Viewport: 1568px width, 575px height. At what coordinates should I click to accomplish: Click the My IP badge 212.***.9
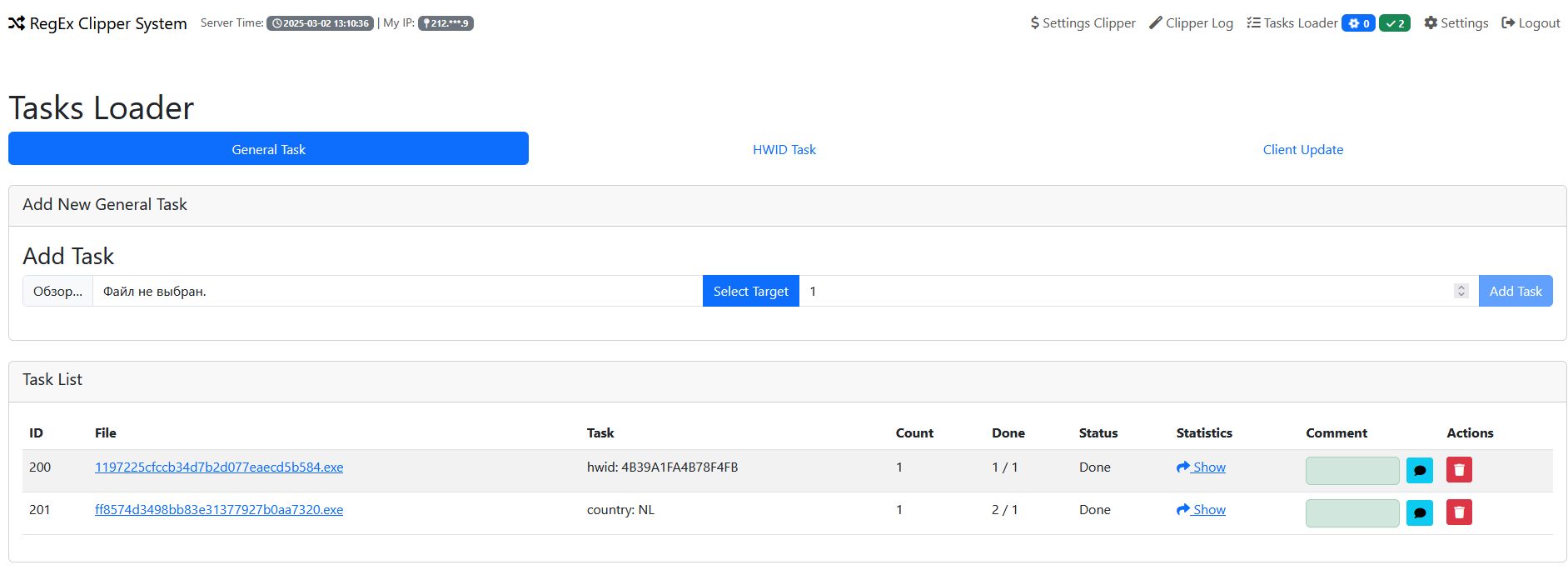coord(446,23)
